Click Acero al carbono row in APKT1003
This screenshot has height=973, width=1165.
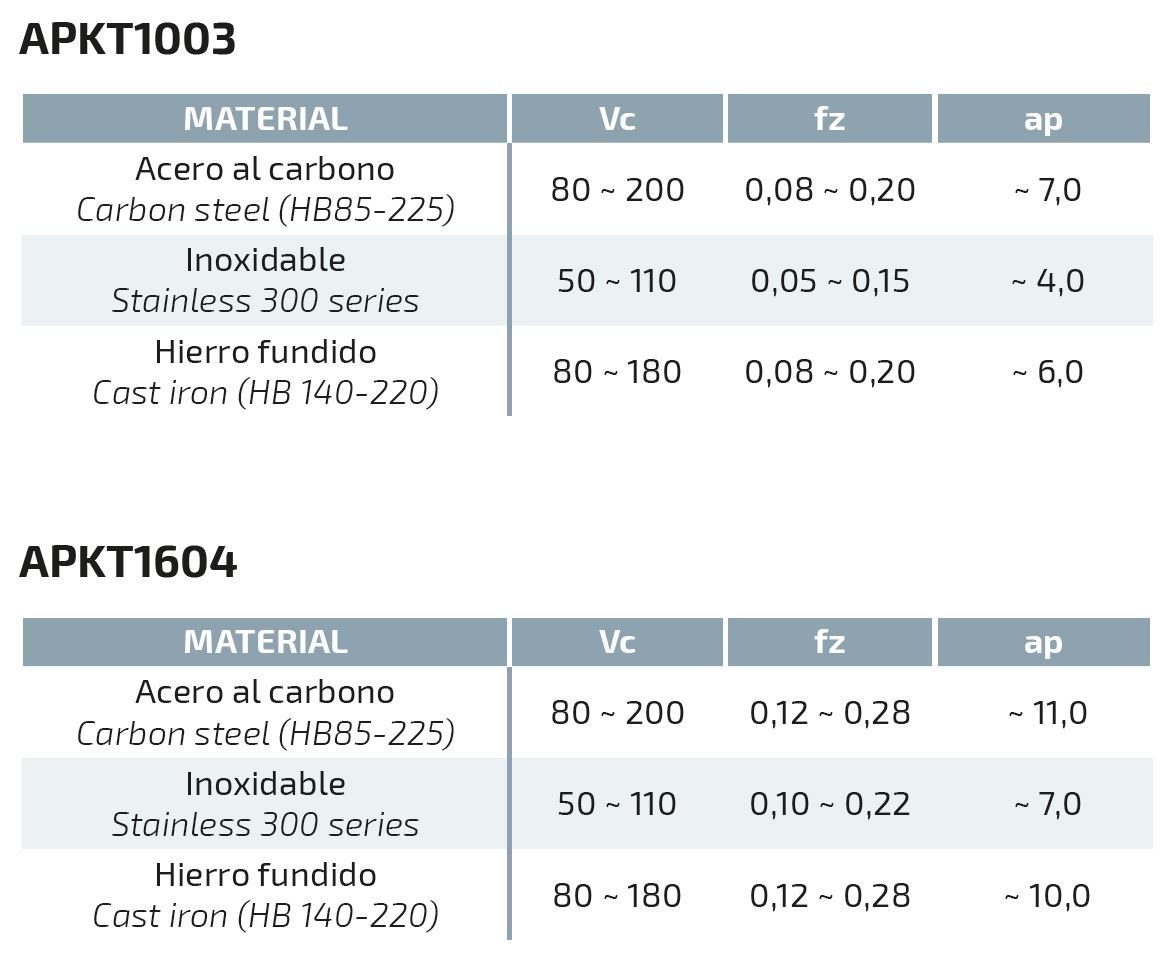coord(587,189)
